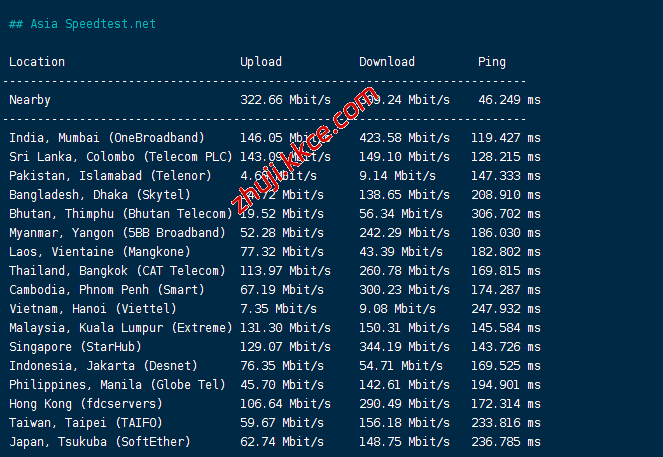Click the Upload column header
Viewport: 663px width, 457px height.
261,62
